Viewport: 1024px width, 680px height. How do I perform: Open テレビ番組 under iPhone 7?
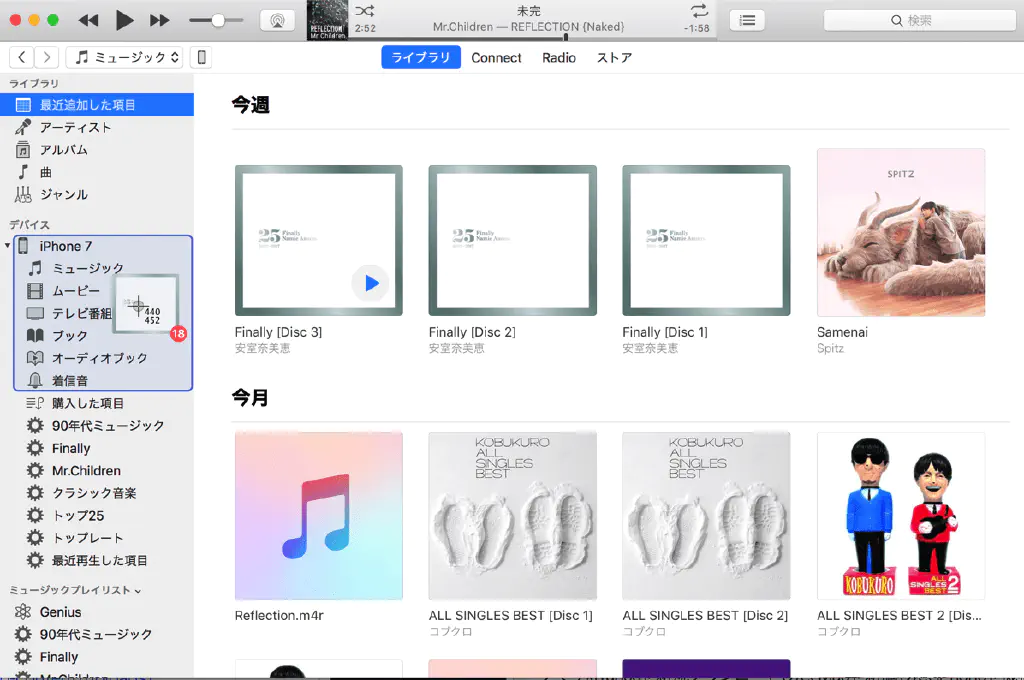pos(103,314)
